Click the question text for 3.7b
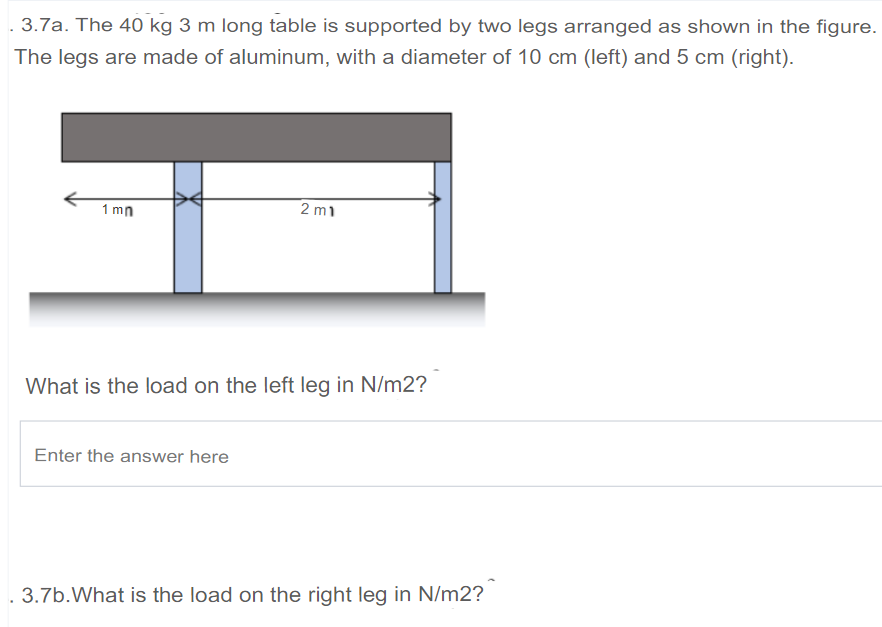Image resolution: width=882 pixels, height=627 pixels. click(x=248, y=594)
